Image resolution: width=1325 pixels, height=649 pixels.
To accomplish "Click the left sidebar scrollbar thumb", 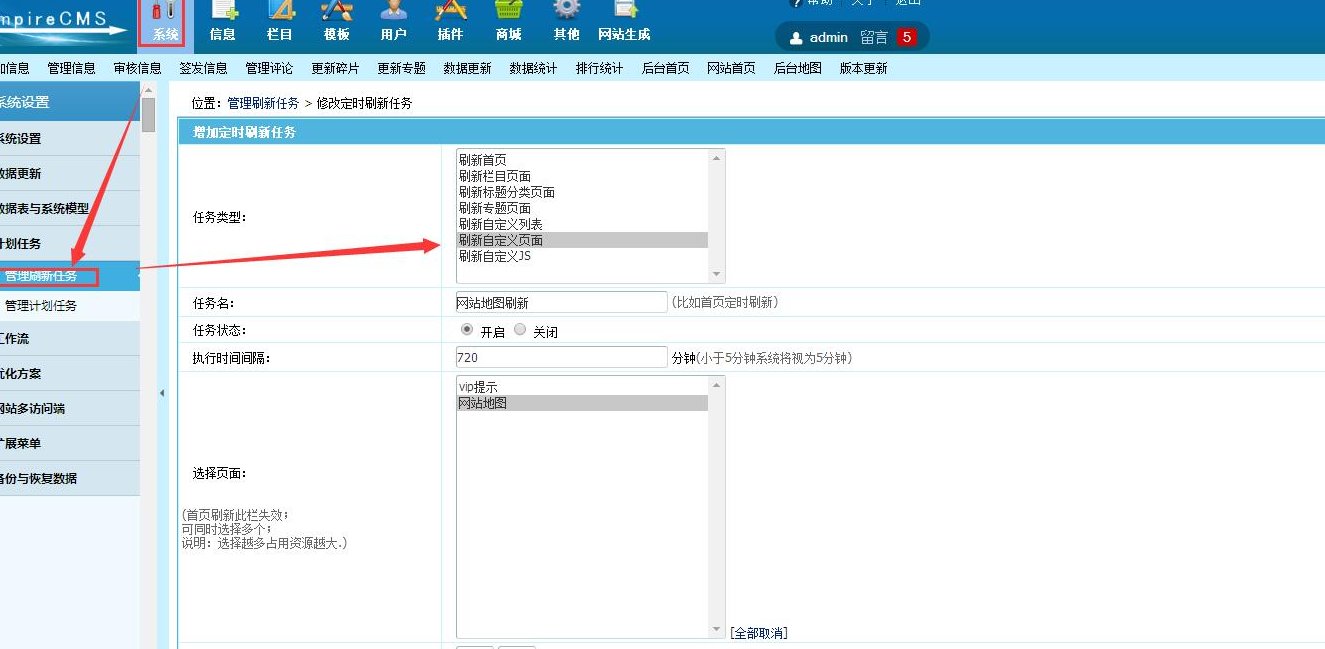I will click(x=148, y=114).
